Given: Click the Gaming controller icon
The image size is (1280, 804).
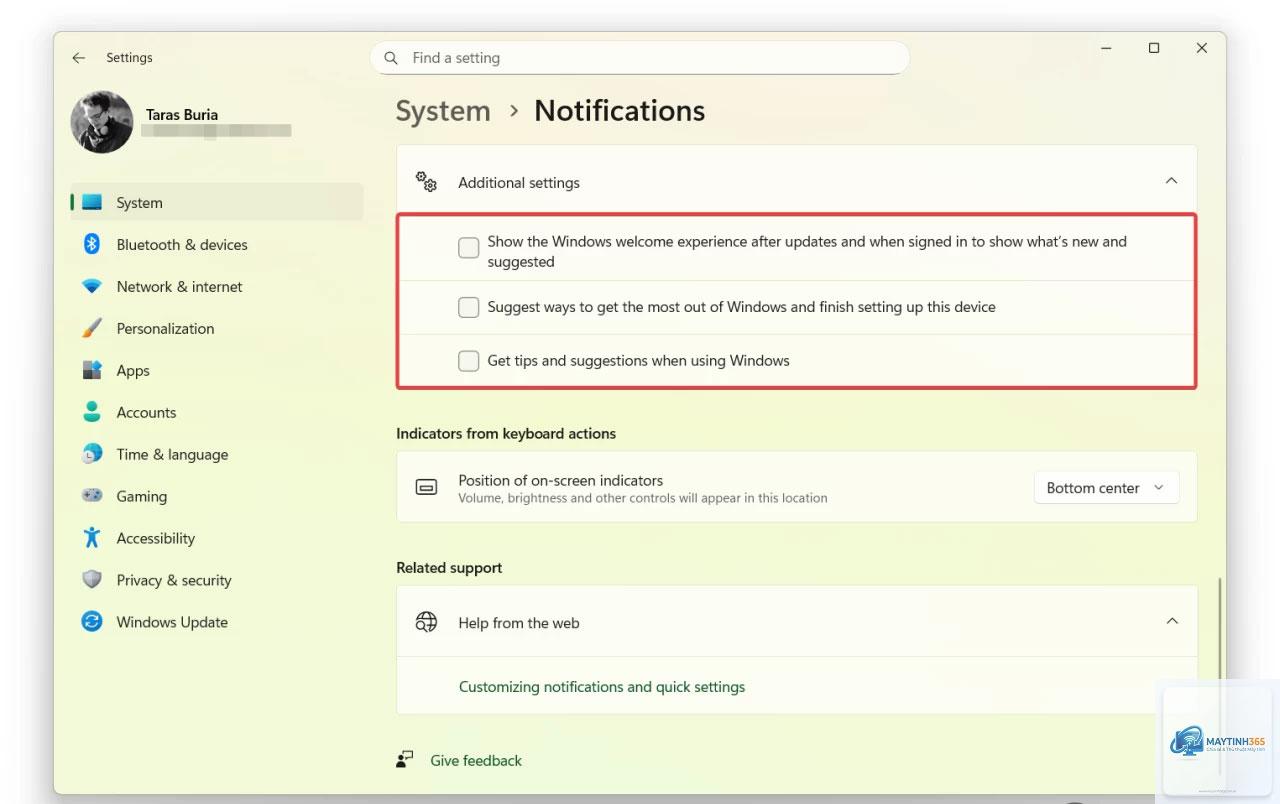Looking at the screenshot, I should [92, 496].
